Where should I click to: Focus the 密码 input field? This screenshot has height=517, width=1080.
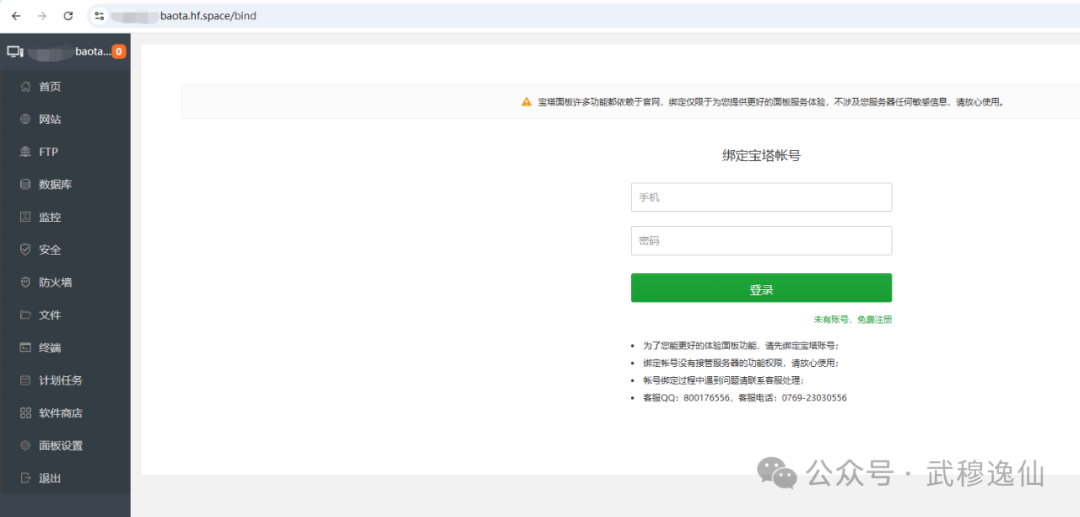tap(761, 241)
